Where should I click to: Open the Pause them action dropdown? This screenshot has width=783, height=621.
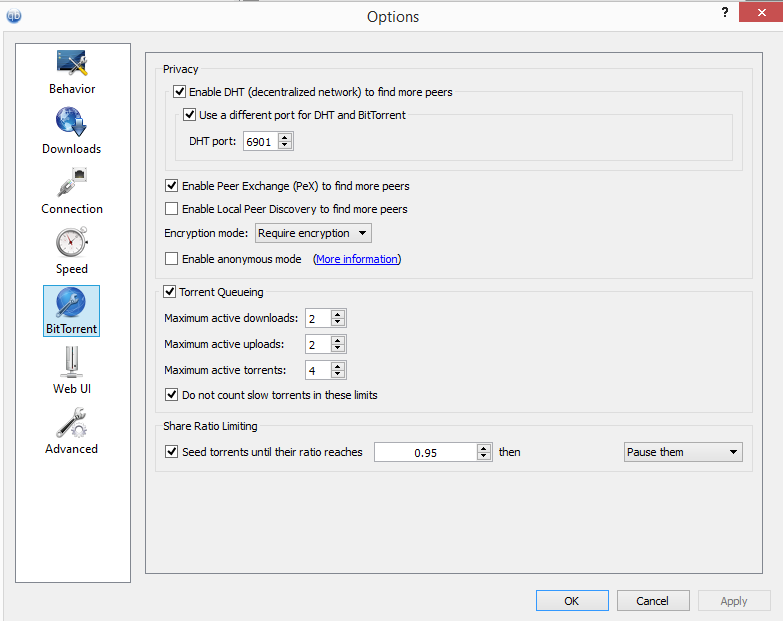[x=683, y=452]
